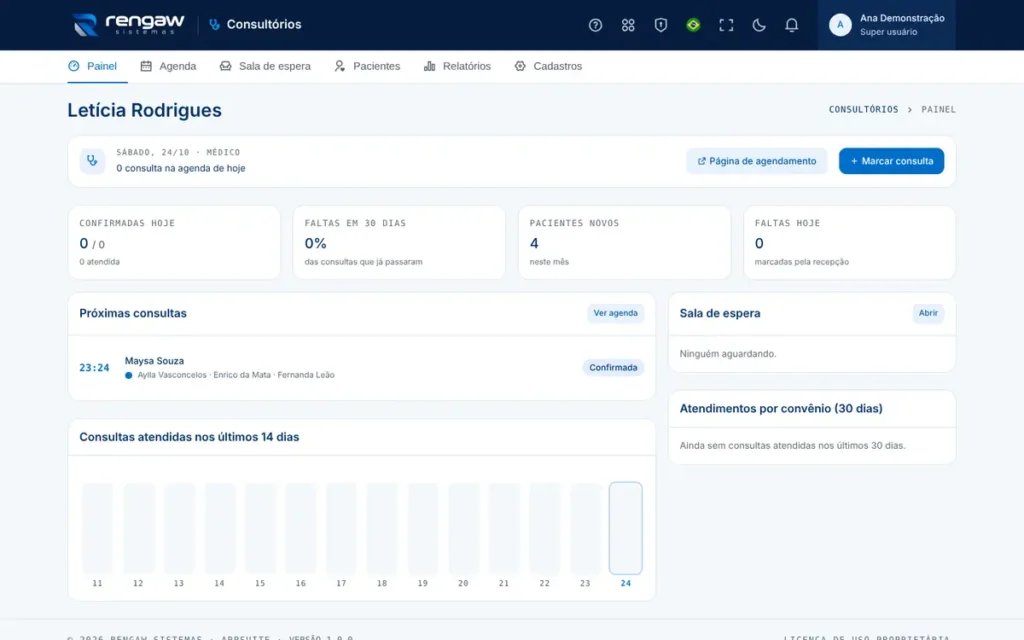The height and width of the screenshot is (640, 1024).
Task: Open the Relatórios tab
Action: [457, 66]
